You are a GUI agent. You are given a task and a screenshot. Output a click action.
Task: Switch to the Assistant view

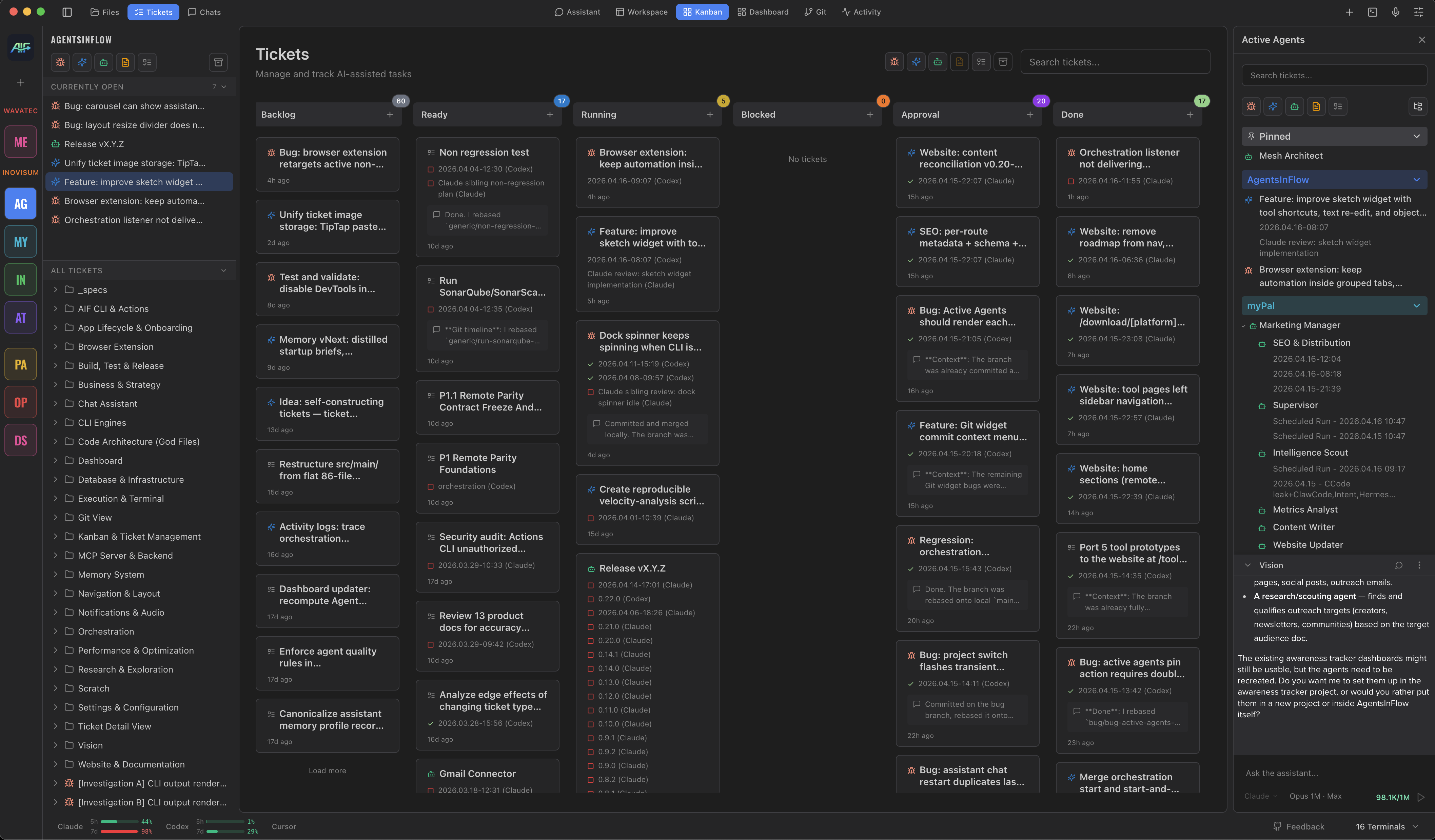(577, 12)
